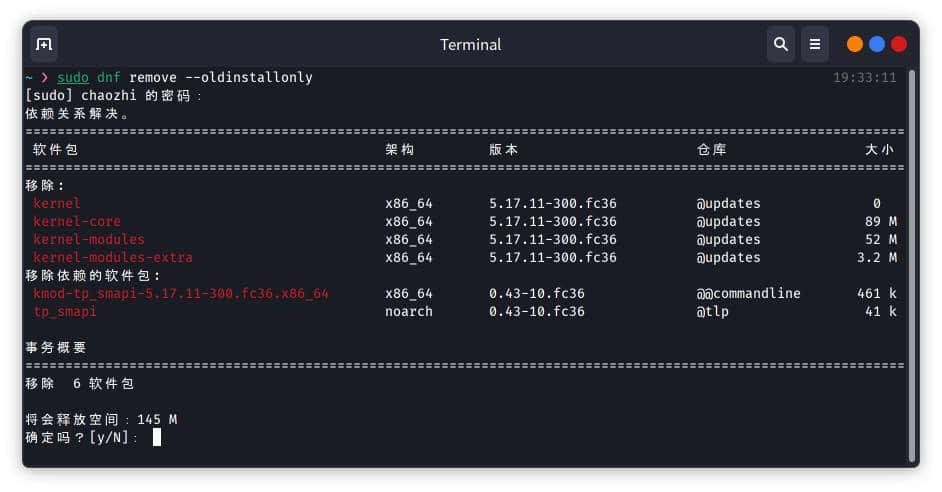The width and height of the screenshot is (942, 492).
Task: Click the @tlp repository text
Action: pyautogui.click(x=713, y=311)
